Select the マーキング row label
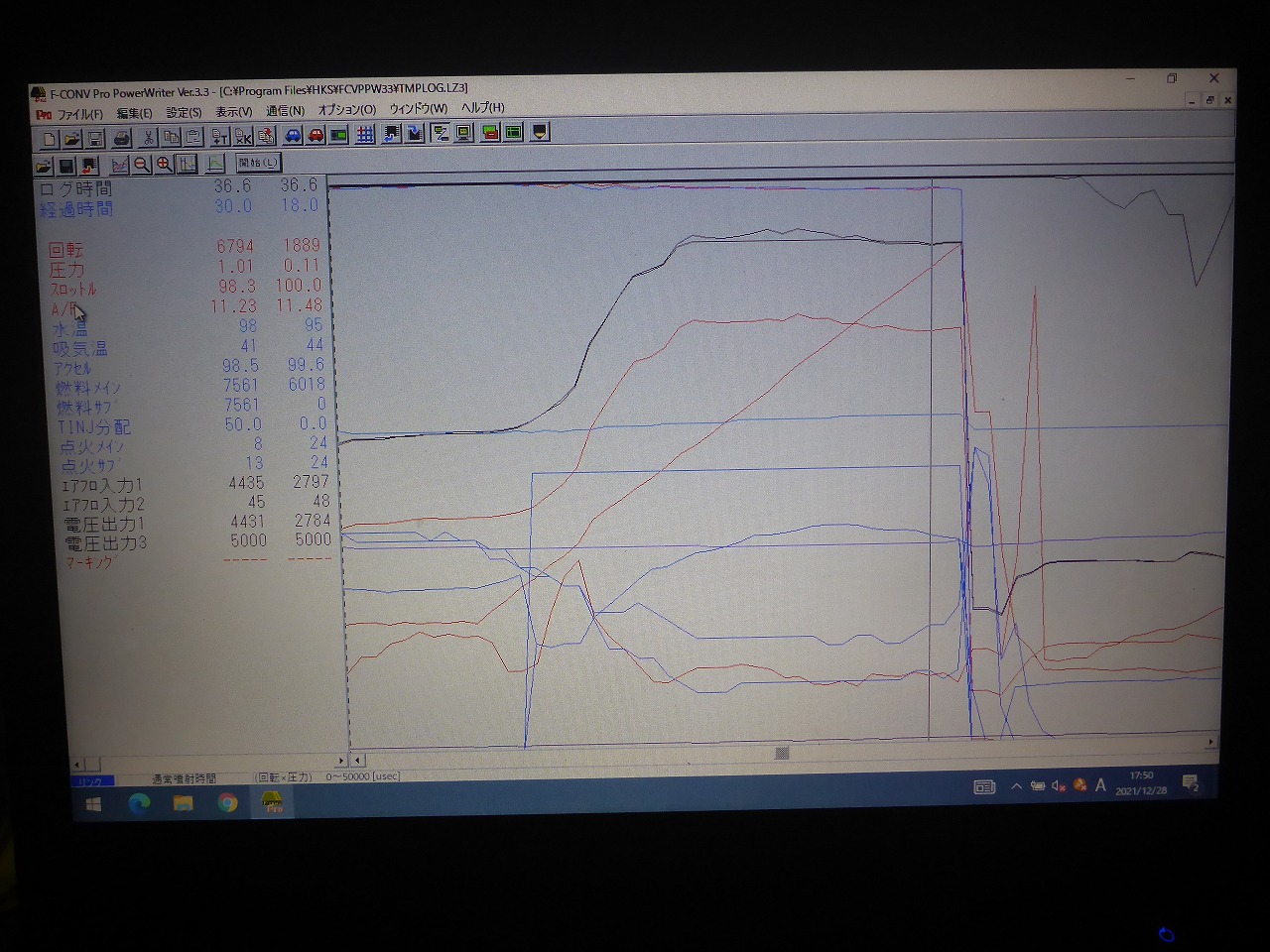 tap(90, 562)
